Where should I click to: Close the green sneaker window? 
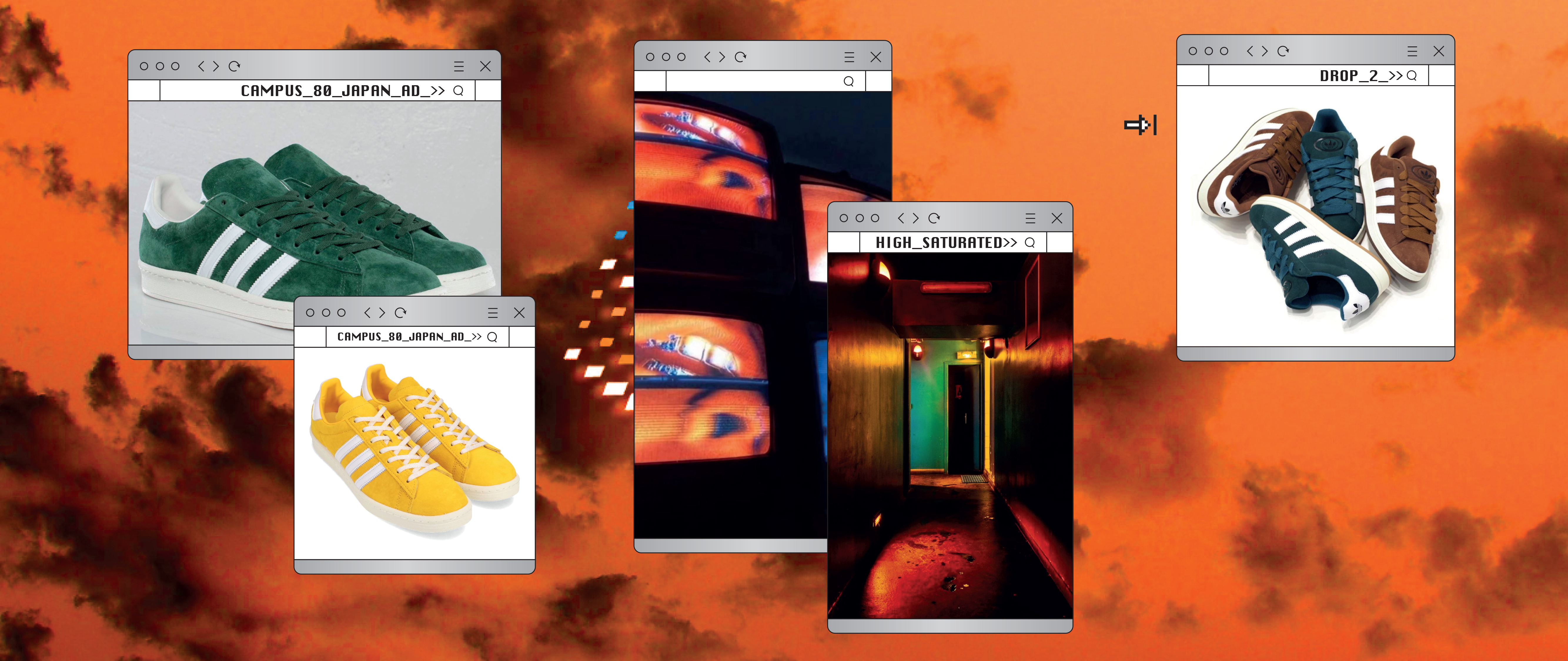click(x=485, y=66)
